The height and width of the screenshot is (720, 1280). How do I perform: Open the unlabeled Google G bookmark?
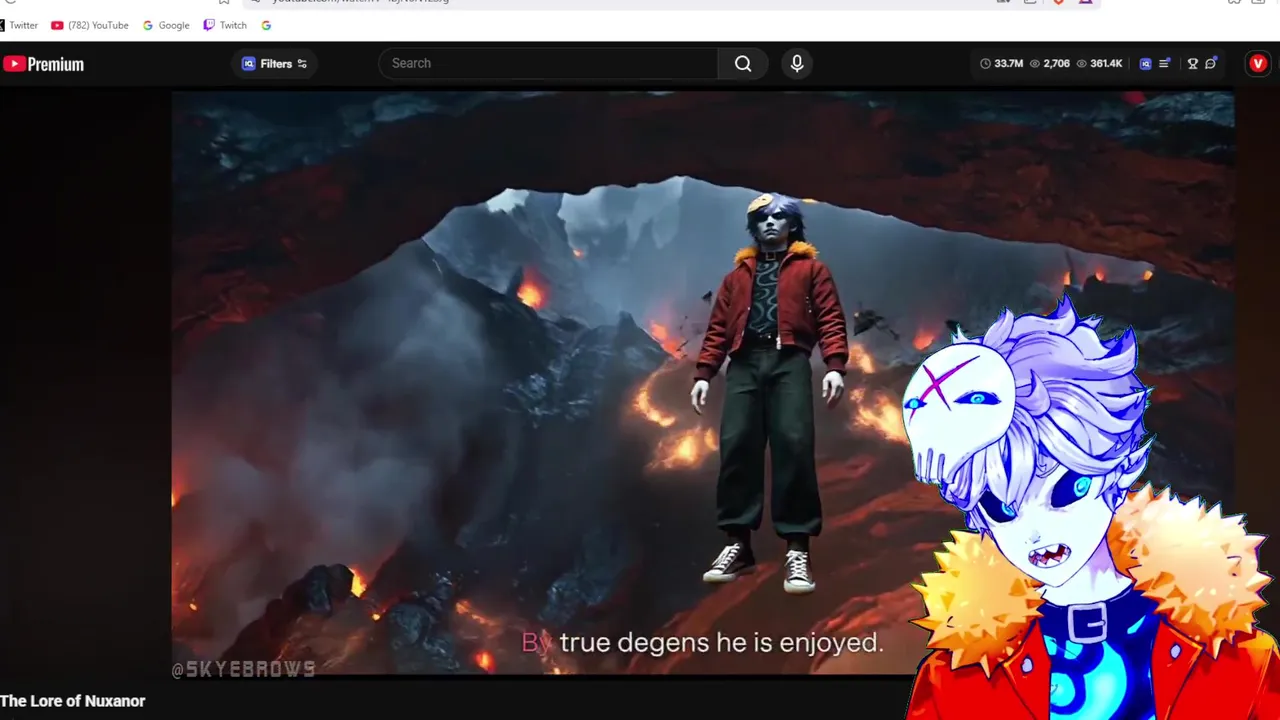[266, 25]
